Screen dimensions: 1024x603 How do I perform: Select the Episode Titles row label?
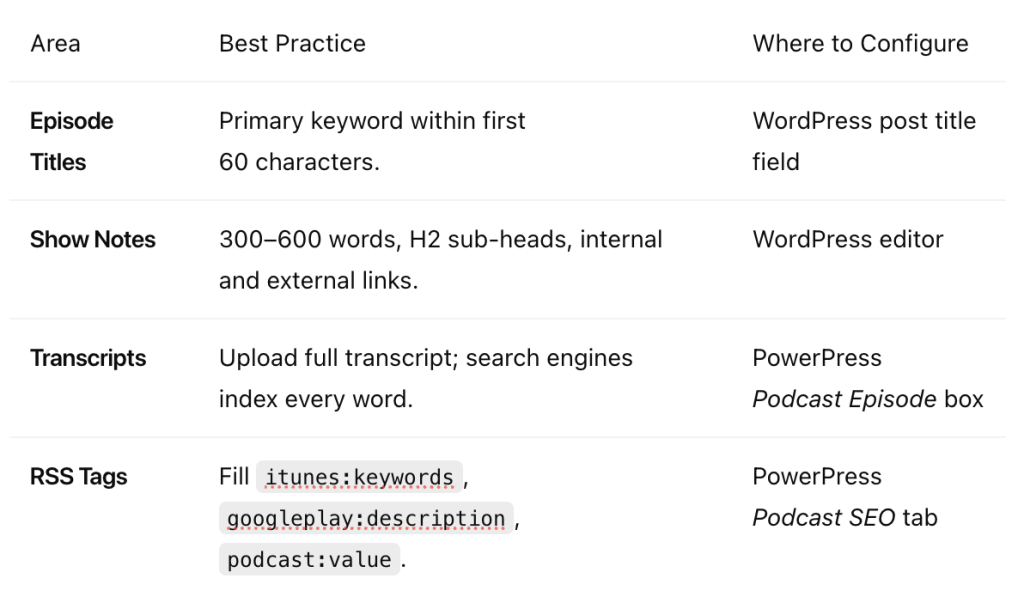tap(72, 141)
